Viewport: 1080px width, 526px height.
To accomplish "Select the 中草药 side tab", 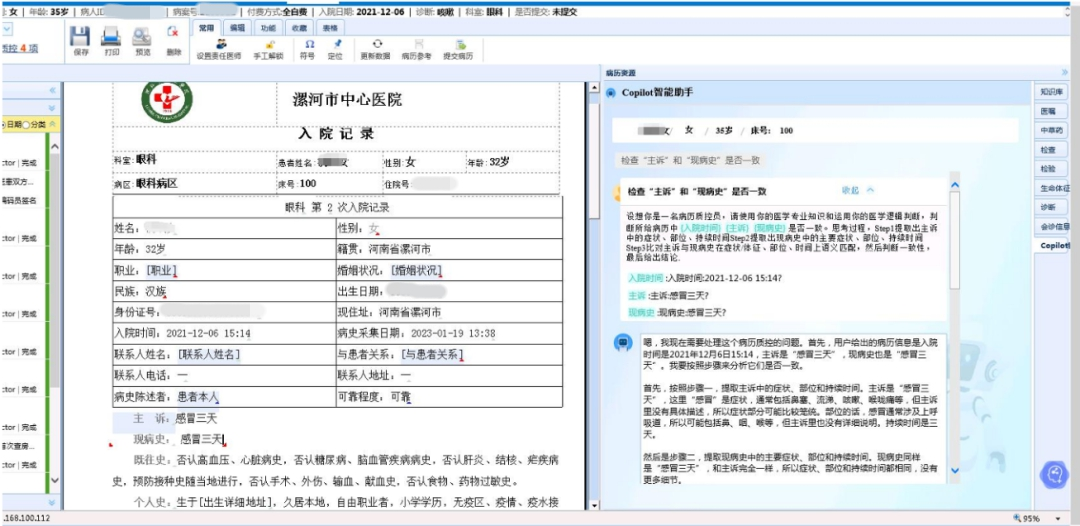I will pyautogui.click(x=1051, y=130).
